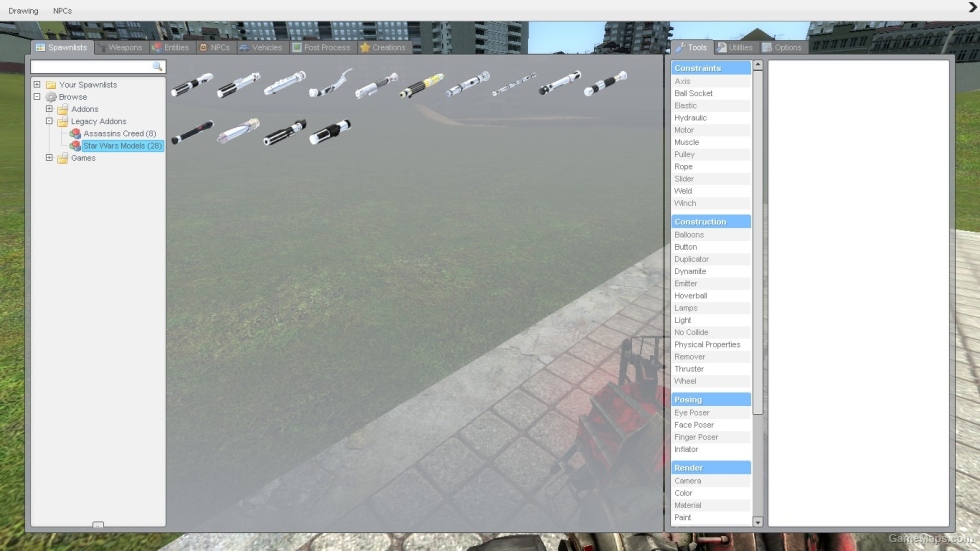Select the Rope tool
Screen dimensions: 980x551
coord(711,166)
